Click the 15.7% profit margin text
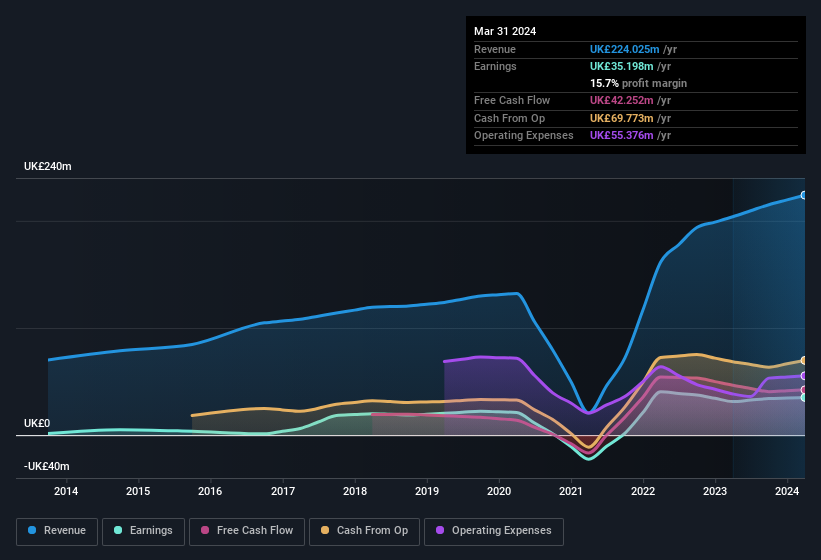The width and height of the screenshot is (821, 560). (x=638, y=83)
